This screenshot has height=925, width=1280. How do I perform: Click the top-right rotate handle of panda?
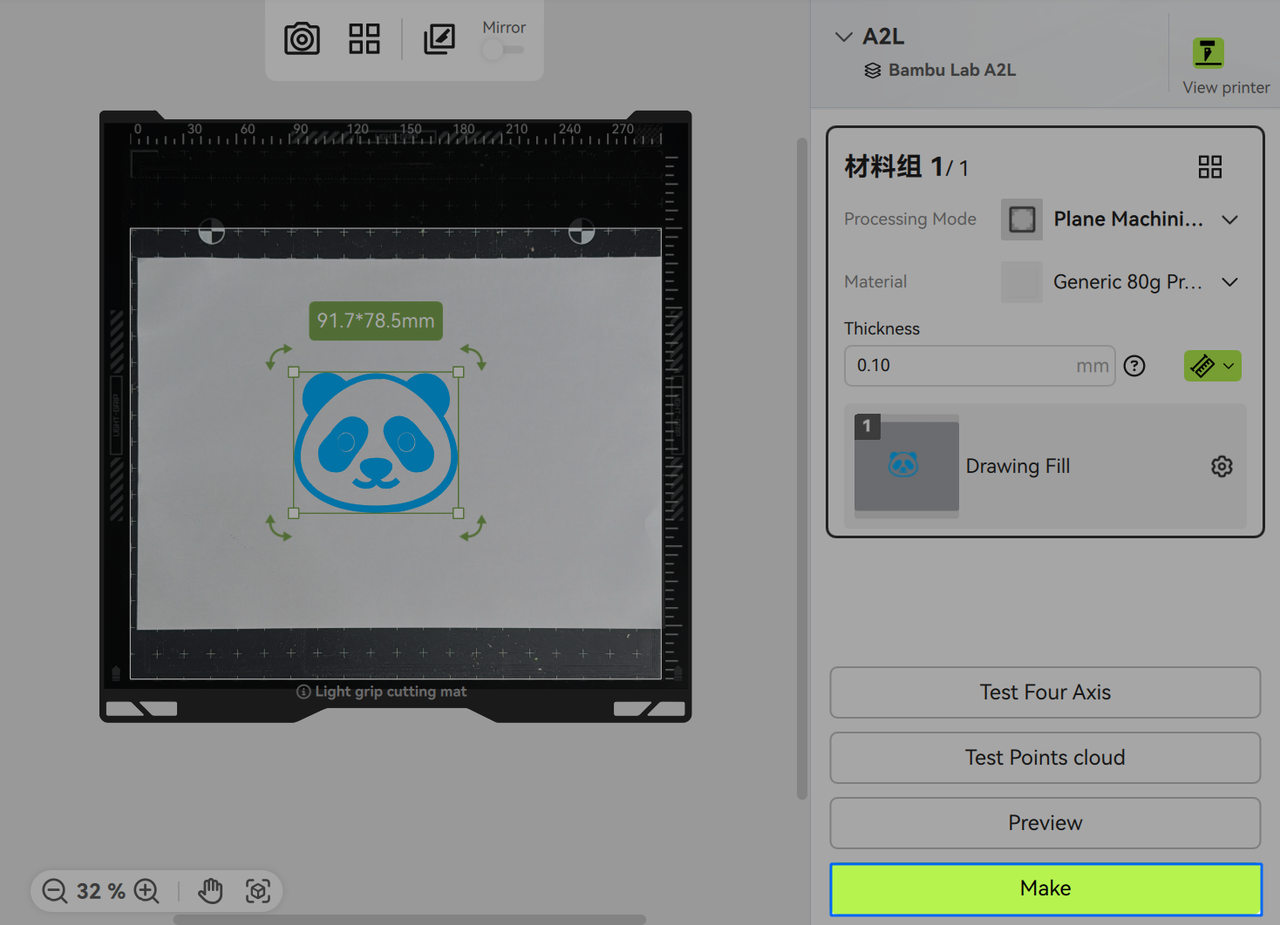pyautogui.click(x=473, y=357)
